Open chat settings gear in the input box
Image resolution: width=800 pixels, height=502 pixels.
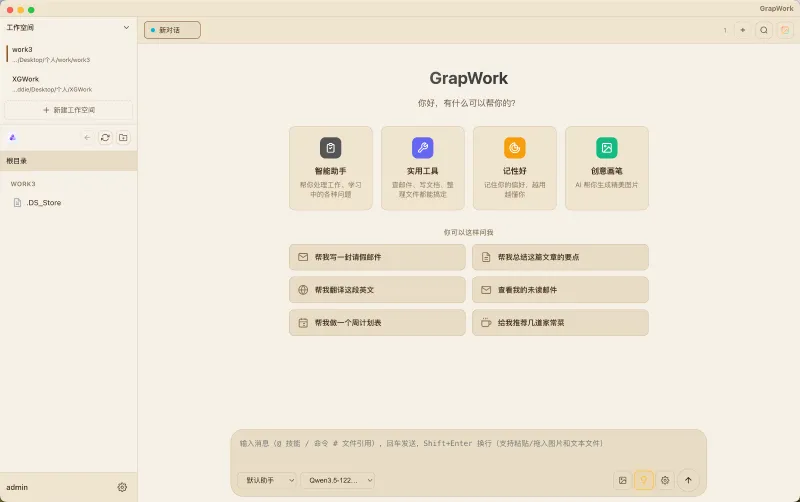tap(665, 480)
